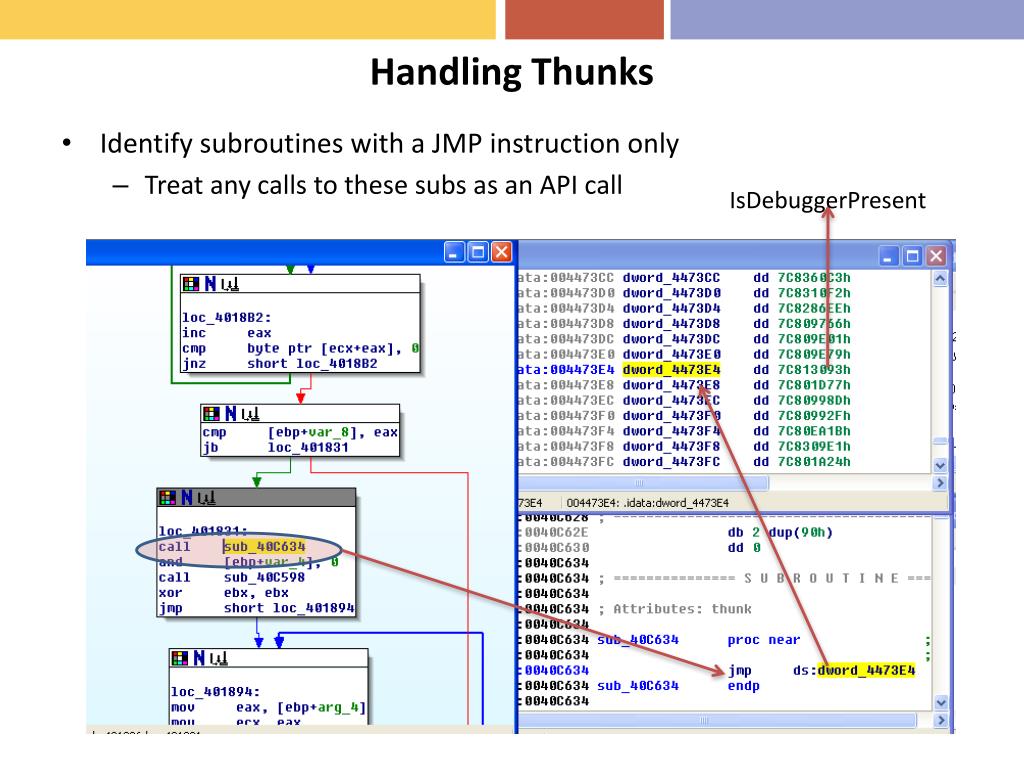This screenshot has height=768, width=1024.
Task: Click the down arrow of the lower disassembly pane scrollbar
Action: [x=940, y=703]
